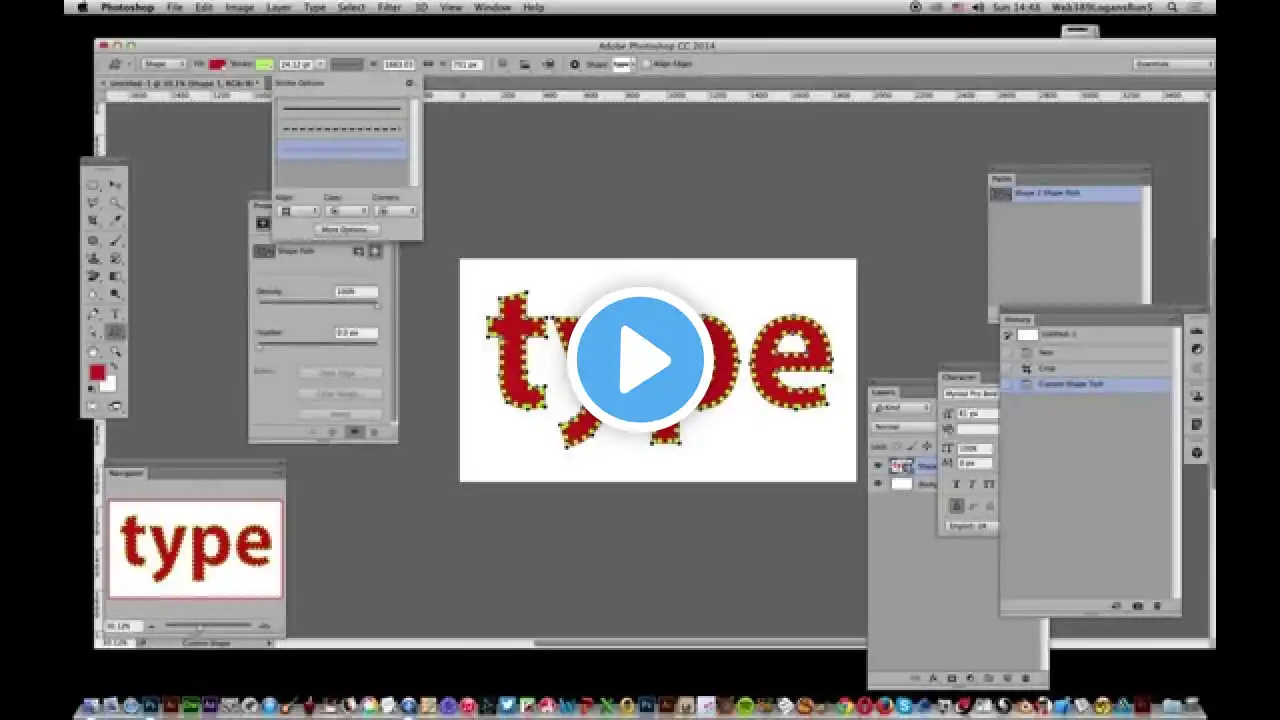Viewport: 1280px width, 720px height.
Task: Select the Rectangular Marquee tool
Action: tap(93, 185)
